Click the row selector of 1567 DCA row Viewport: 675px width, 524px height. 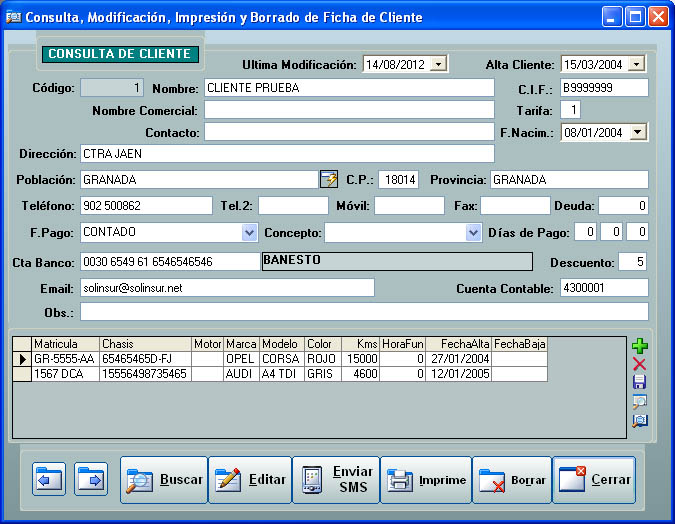[22, 374]
